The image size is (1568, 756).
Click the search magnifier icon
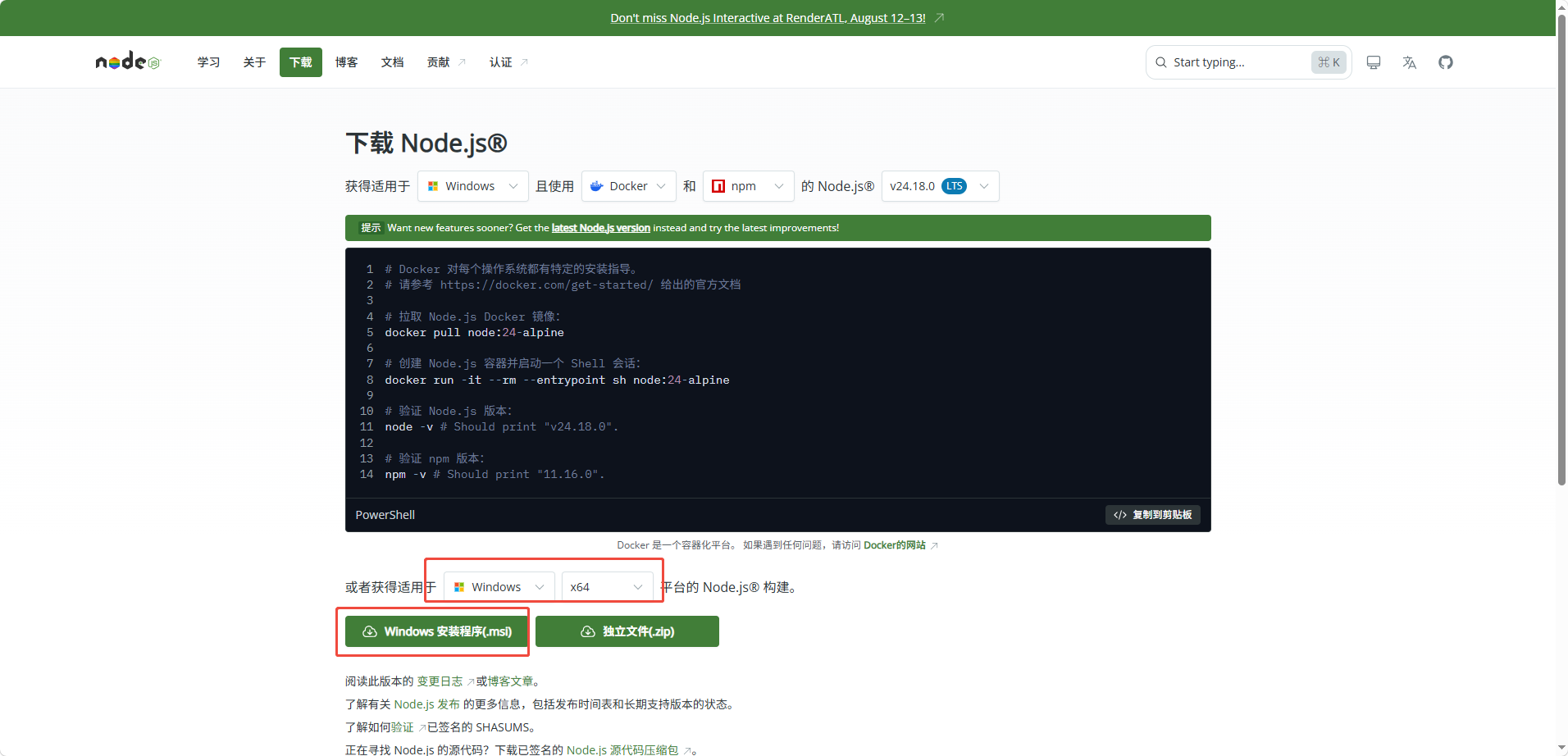[1161, 62]
